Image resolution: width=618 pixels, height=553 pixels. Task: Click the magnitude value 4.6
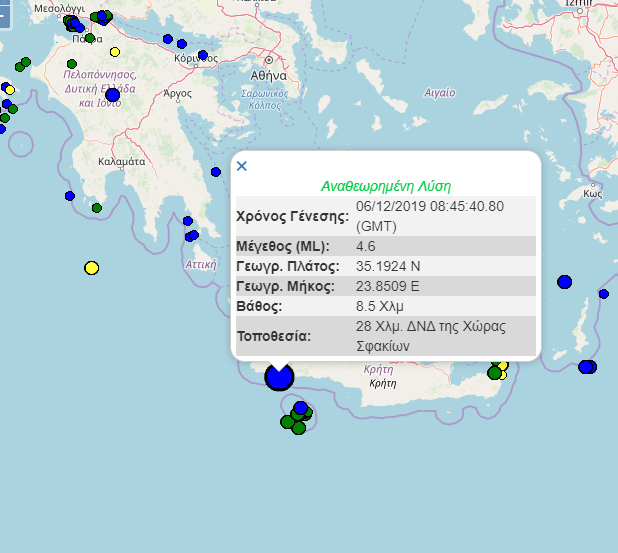pos(365,246)
